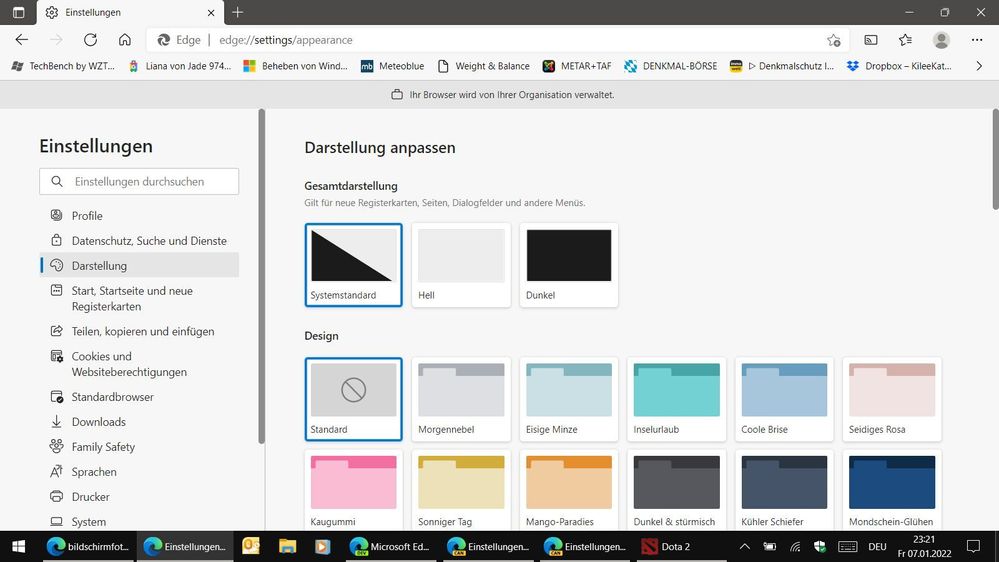Open Standardbrowser settings section
The width and height of the screenshot is (999, 562).
click(x=140, y=397)
